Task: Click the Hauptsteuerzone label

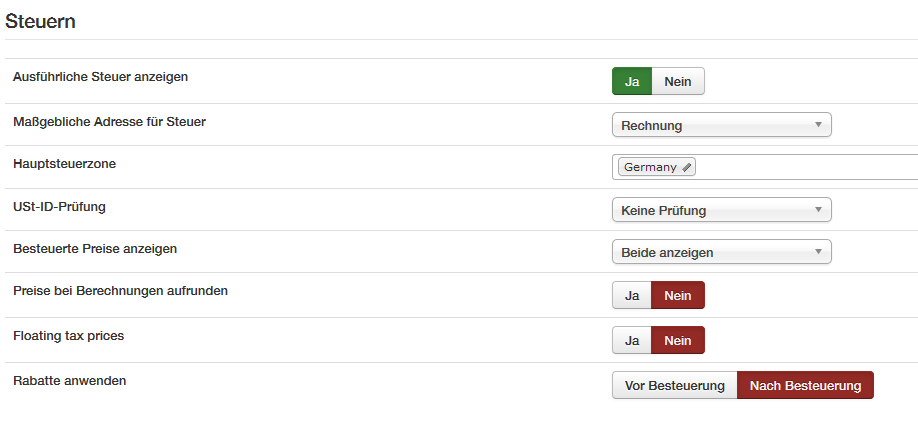Action: coord(64,163)
